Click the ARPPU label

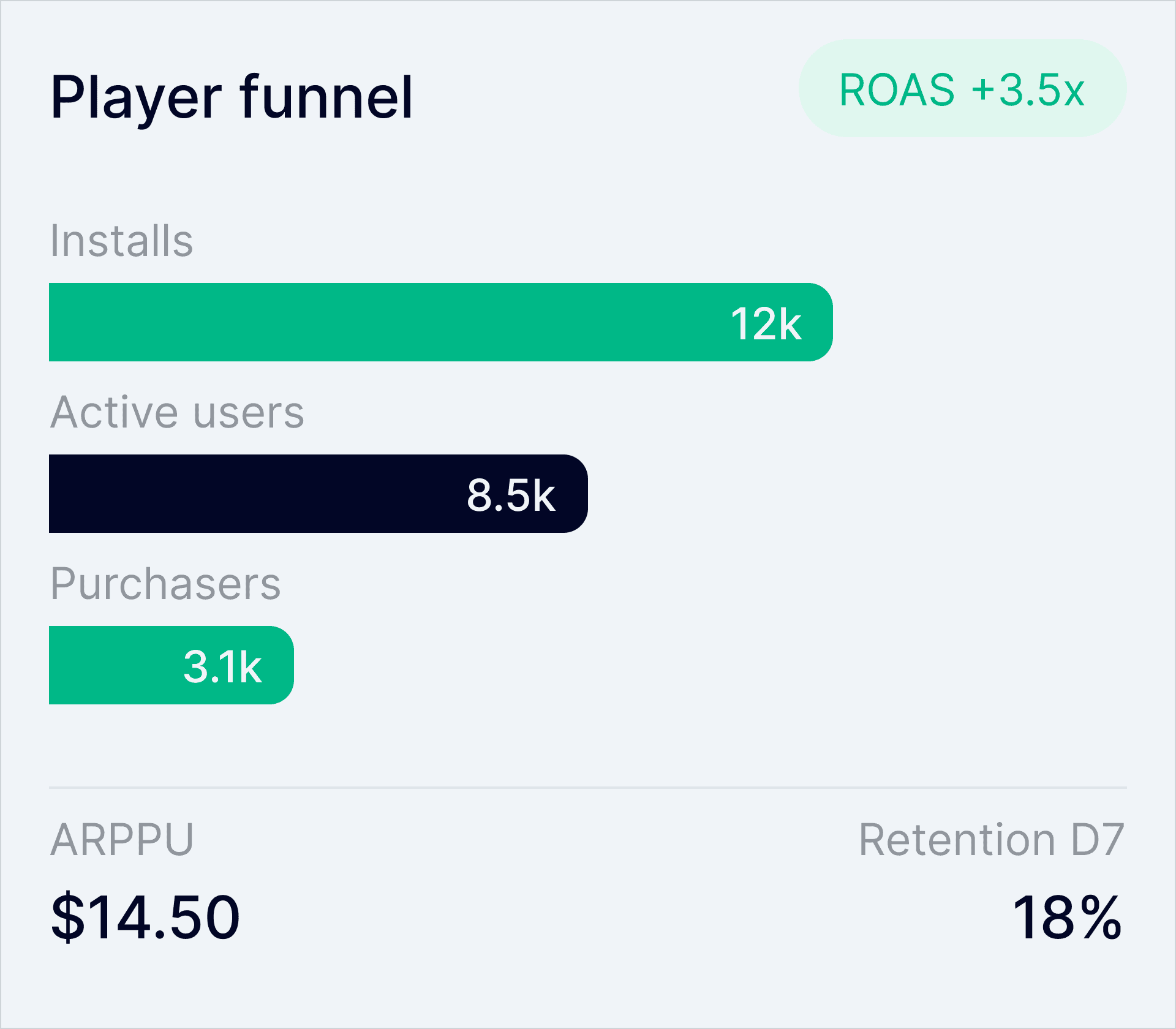pyautogui.click(x=122, y=839)
